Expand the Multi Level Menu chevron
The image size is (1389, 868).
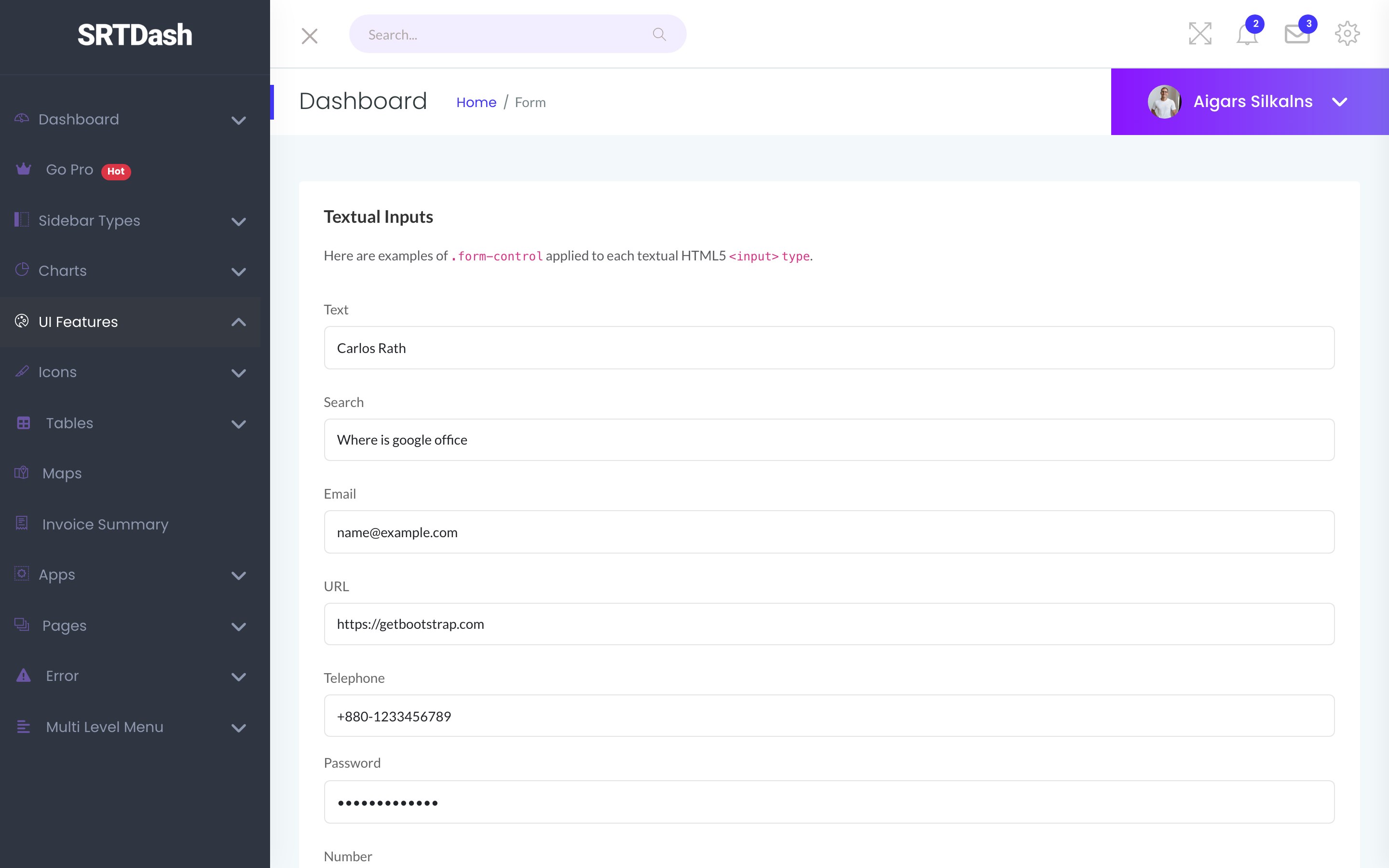tap(238, 728)
